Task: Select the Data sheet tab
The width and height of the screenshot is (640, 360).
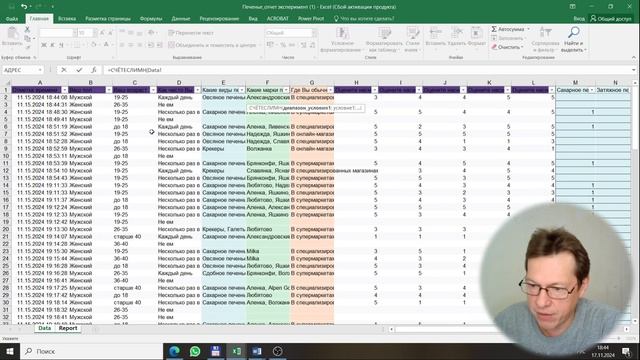Action: pos(44,328)
